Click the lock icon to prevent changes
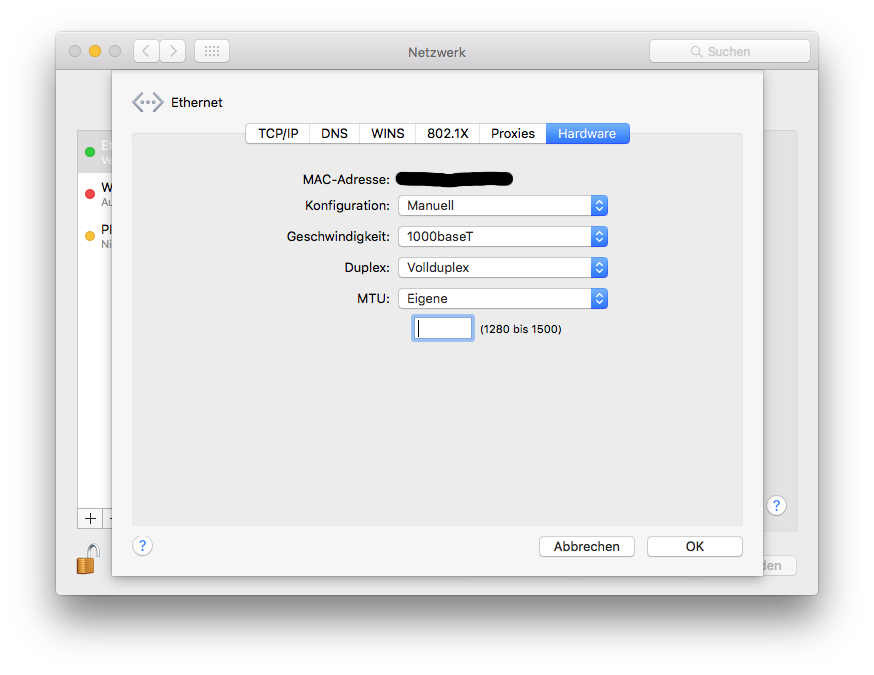 pos(88,559)
